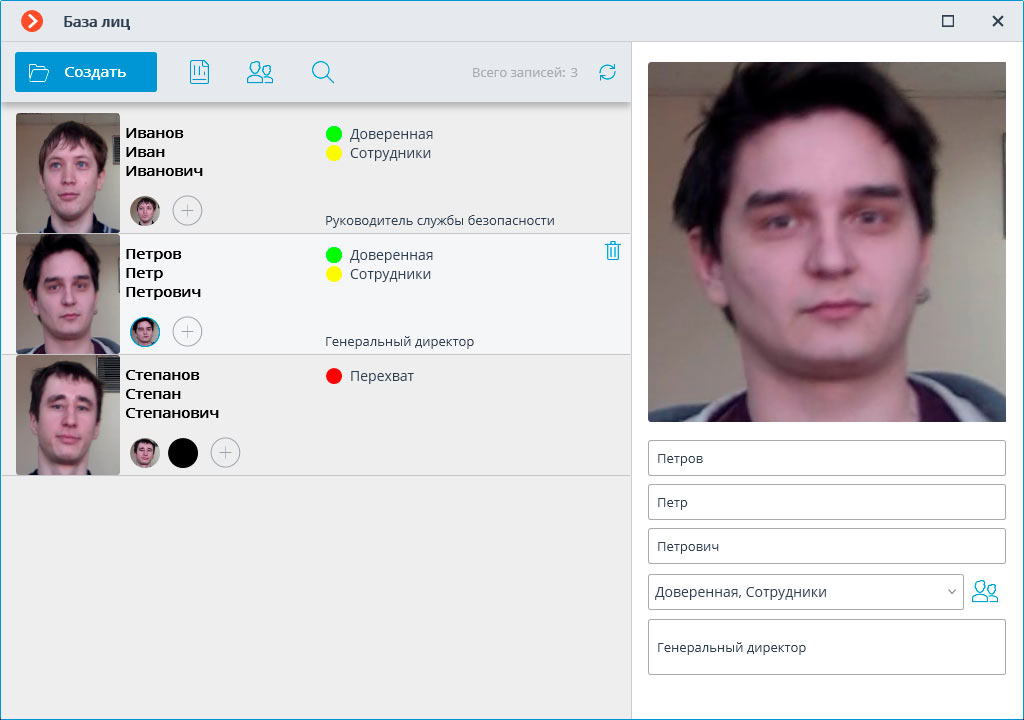Open the groups icon in top toolbar
Screen dimensions: 1024x720
pyautogui.click(x=260, y=72)
